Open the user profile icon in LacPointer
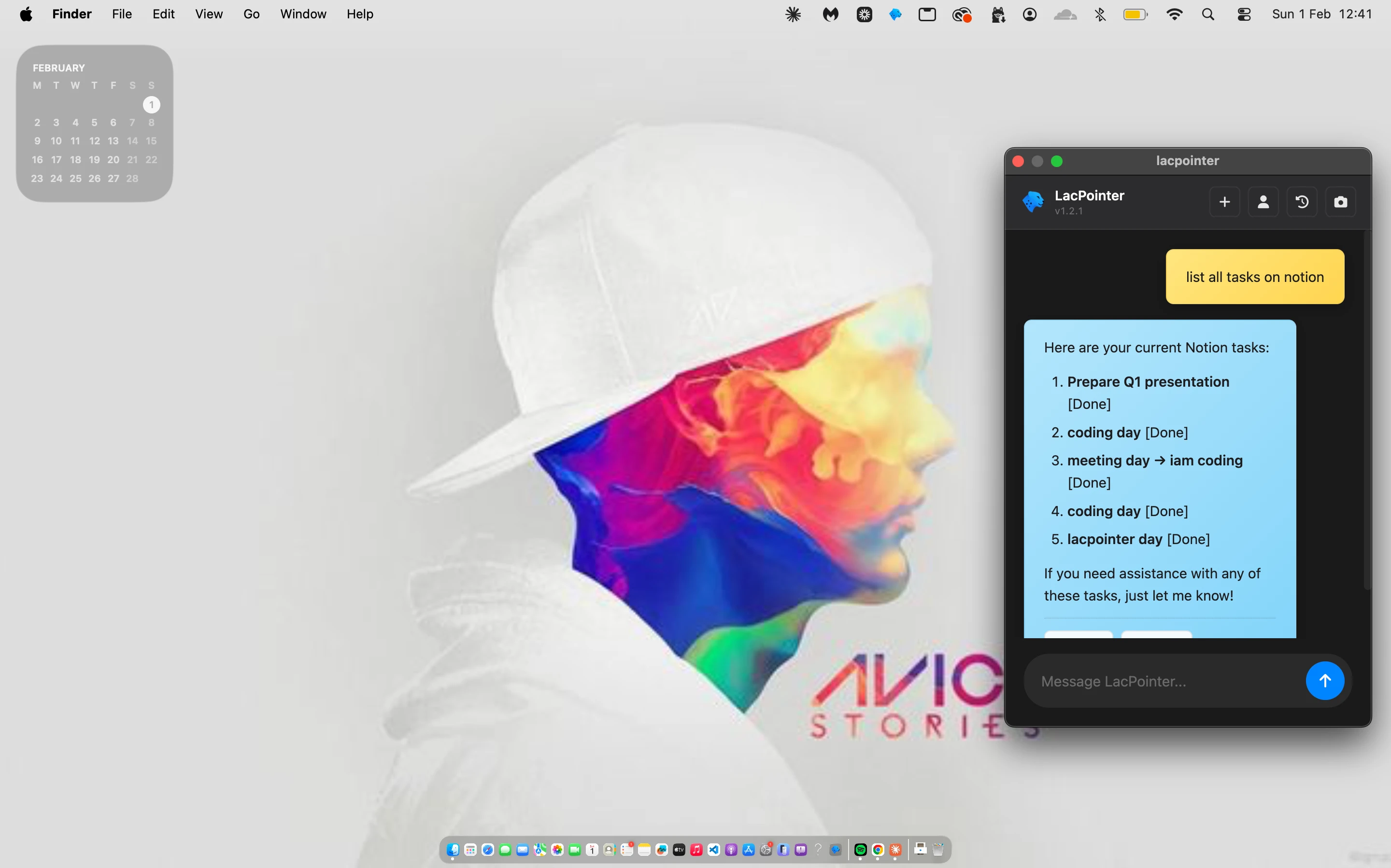Viewport: 1391px width, 868px height. pos(1263,202)
